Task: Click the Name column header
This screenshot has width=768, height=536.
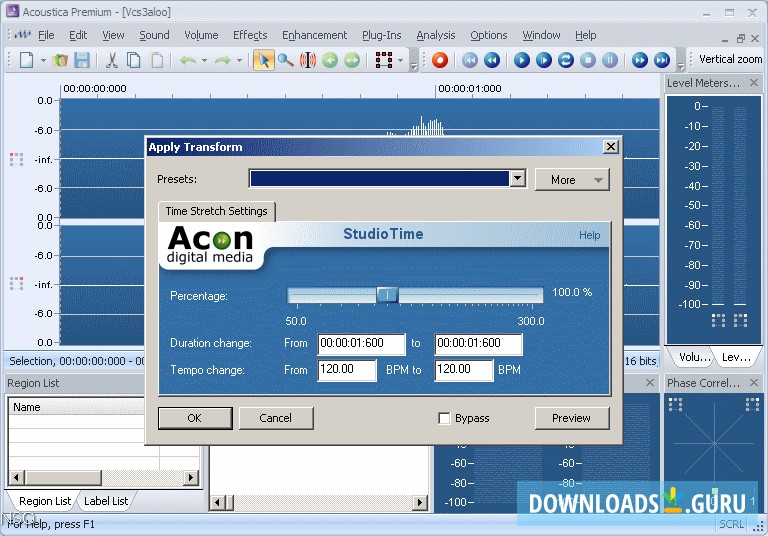Action: (77, 407)
